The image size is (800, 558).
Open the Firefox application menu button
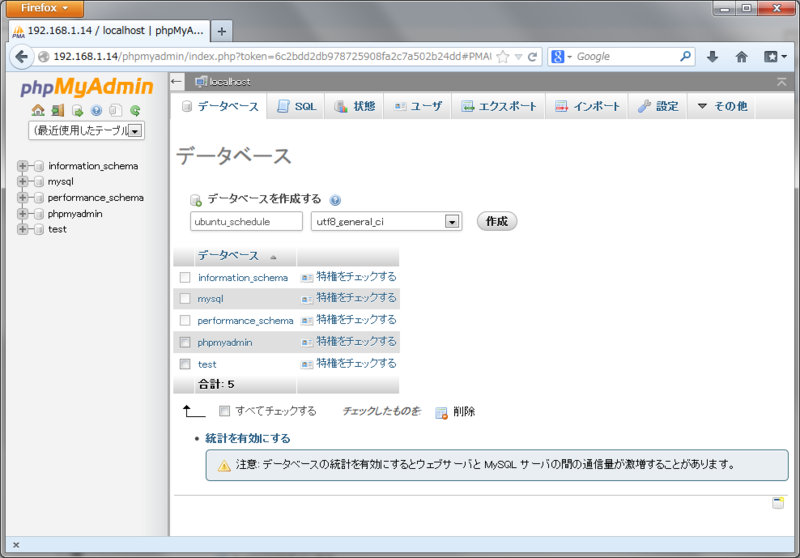(45, 8)
